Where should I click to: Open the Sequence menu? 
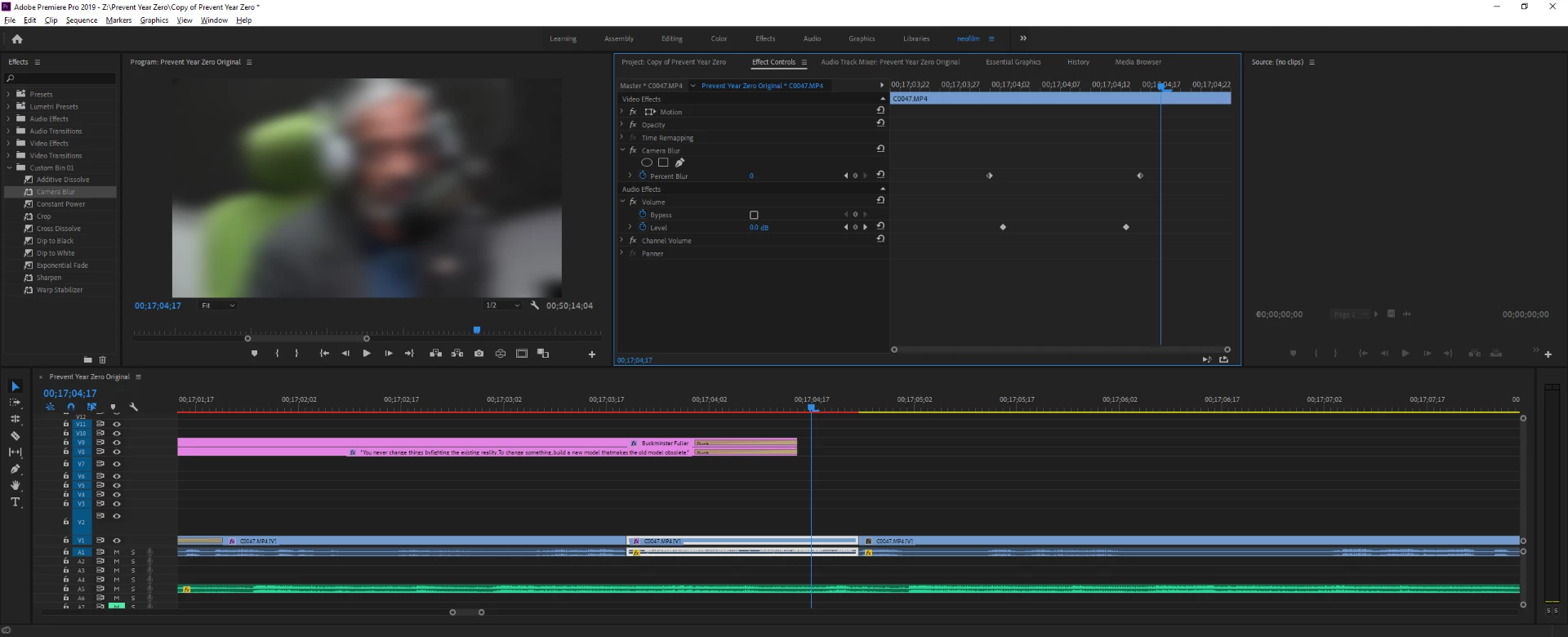coord(82,20)
